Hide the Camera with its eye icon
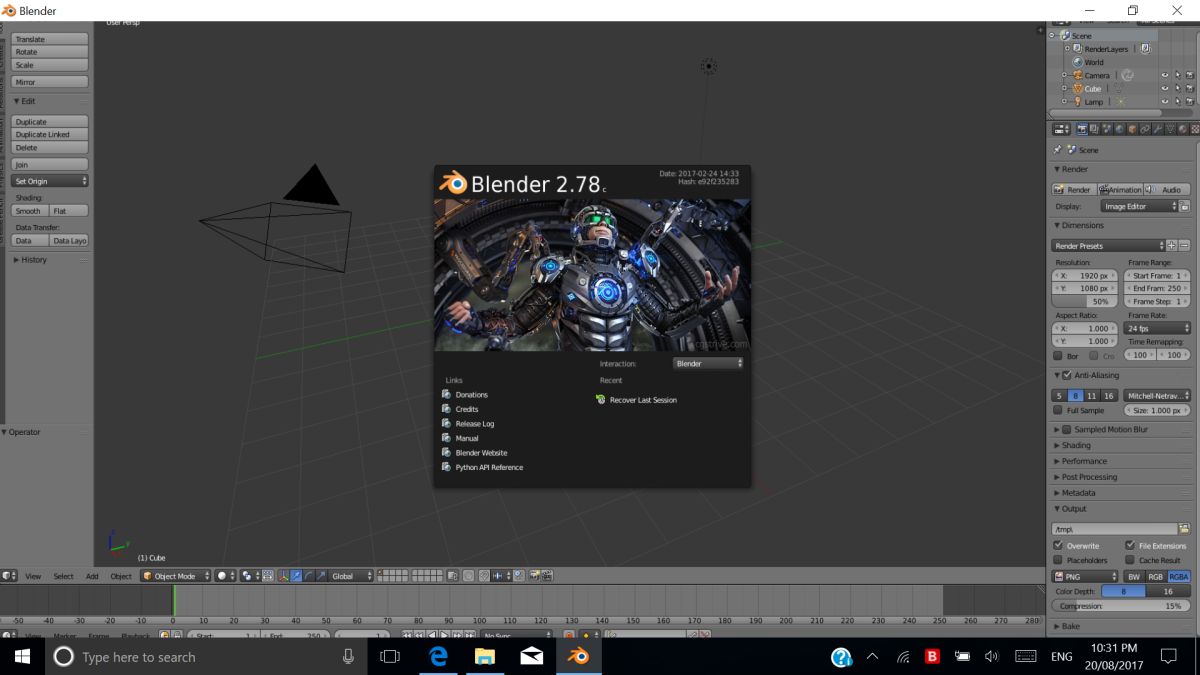 click(x=1164, y=75)
